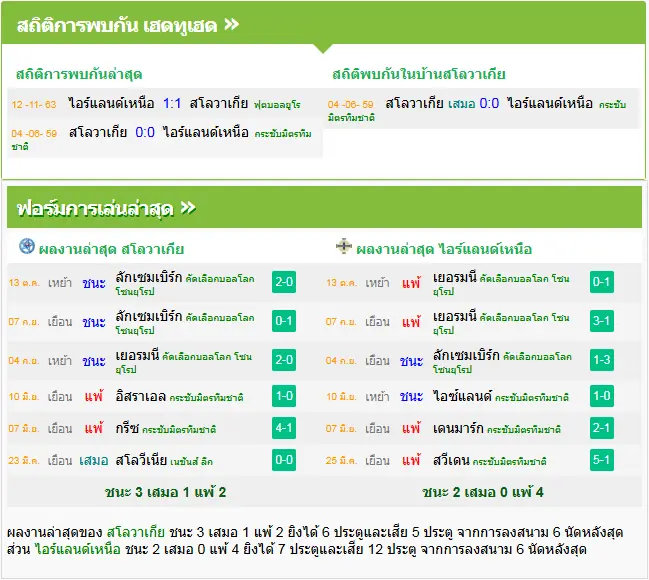The width and height of the screenshot is (649, 580).
Task: Click the double chevron after สถิติการพบกัน เฮดทูเฮด
Action: [x=231, y=25]
